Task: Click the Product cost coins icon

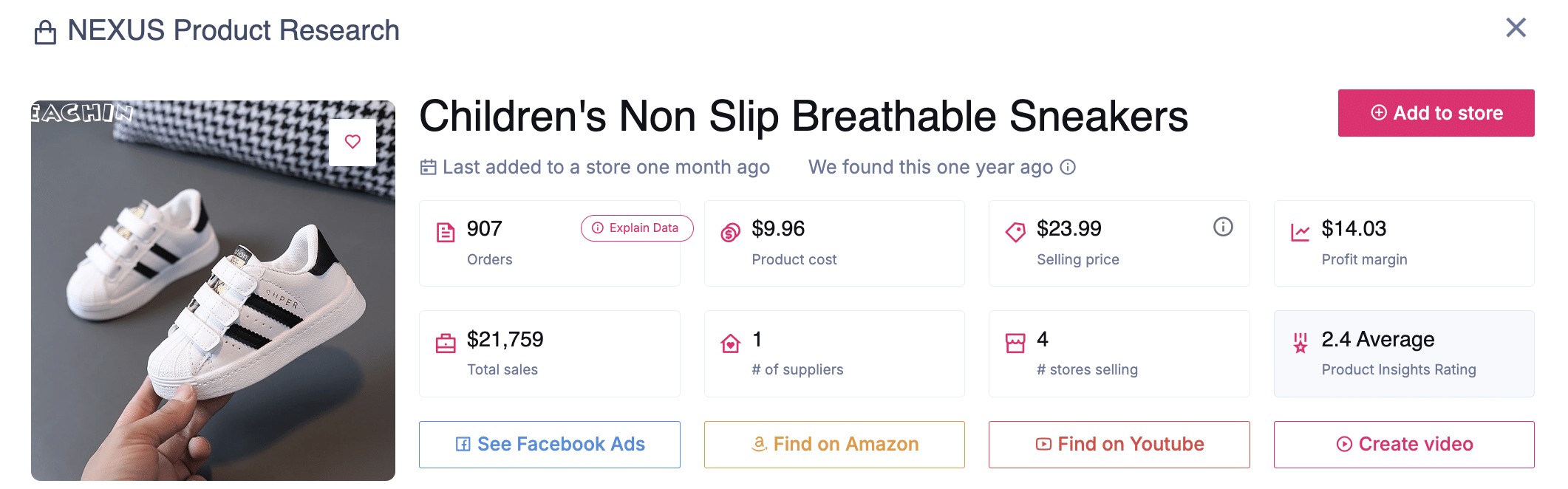Action: tap(730, 233)
